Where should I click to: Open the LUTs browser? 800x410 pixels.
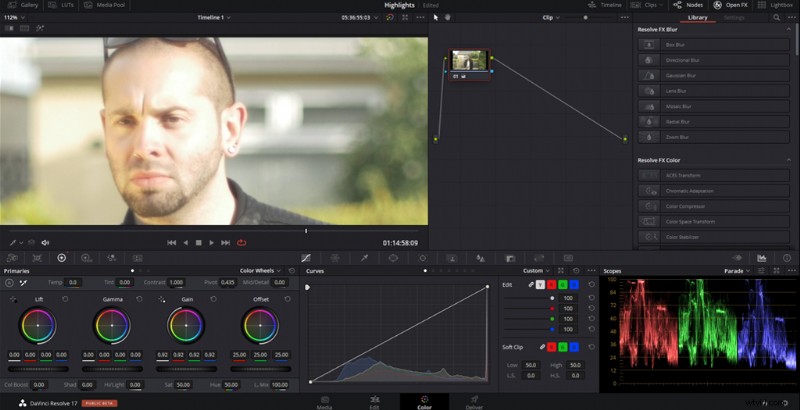(x=61, y=5)
